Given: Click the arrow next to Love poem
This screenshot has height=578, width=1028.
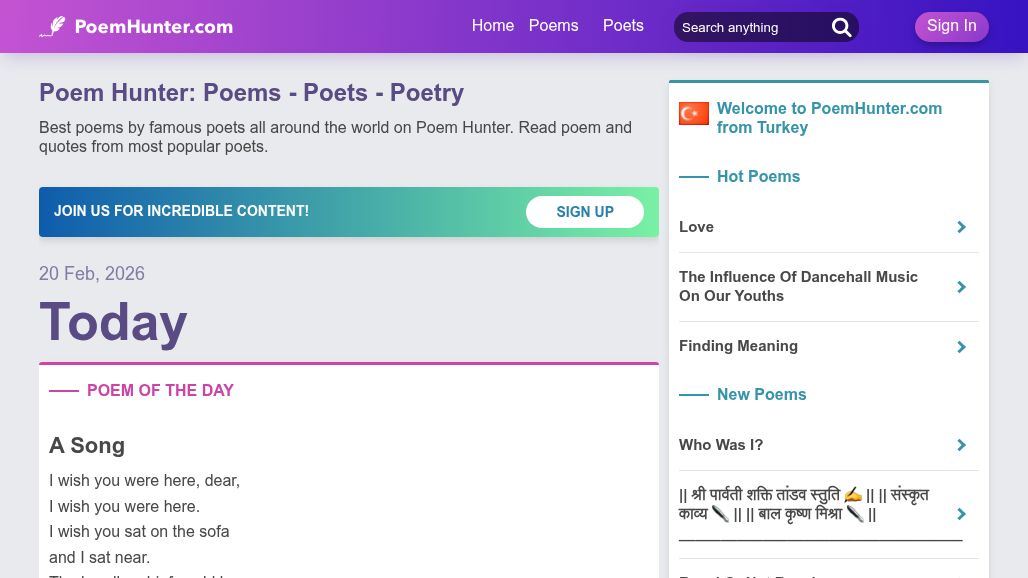Looking at the screenshot, I should point(961,227).
